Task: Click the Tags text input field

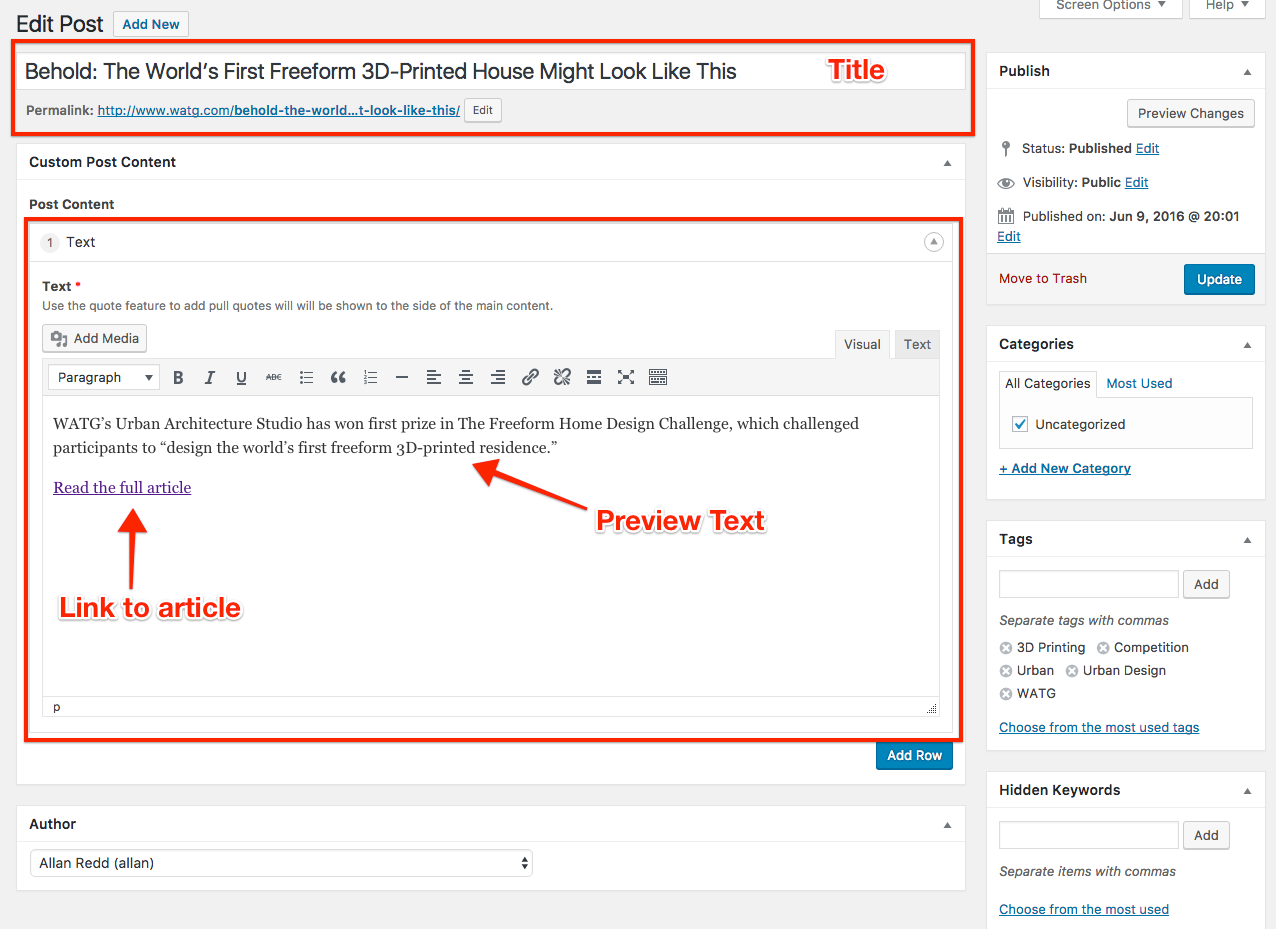Action: [x=1088, y=584]
